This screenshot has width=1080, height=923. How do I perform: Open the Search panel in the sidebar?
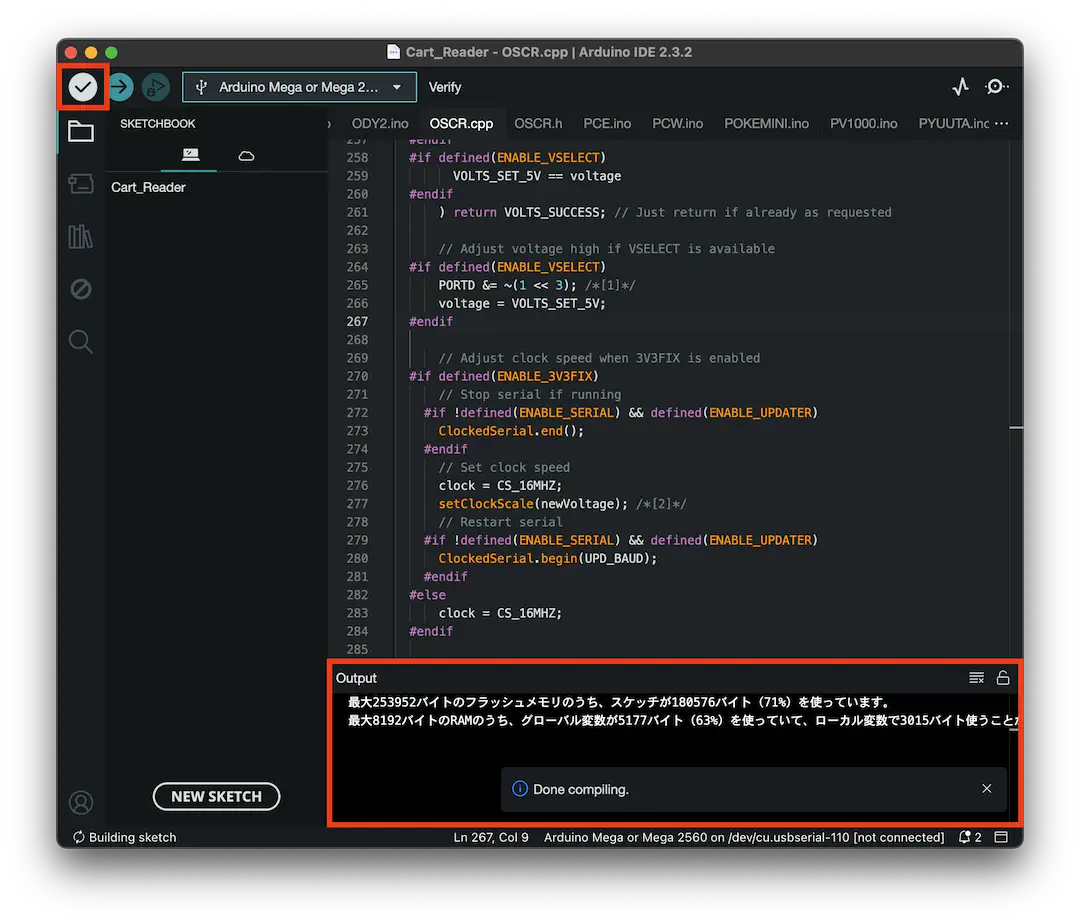coord(81,342)
